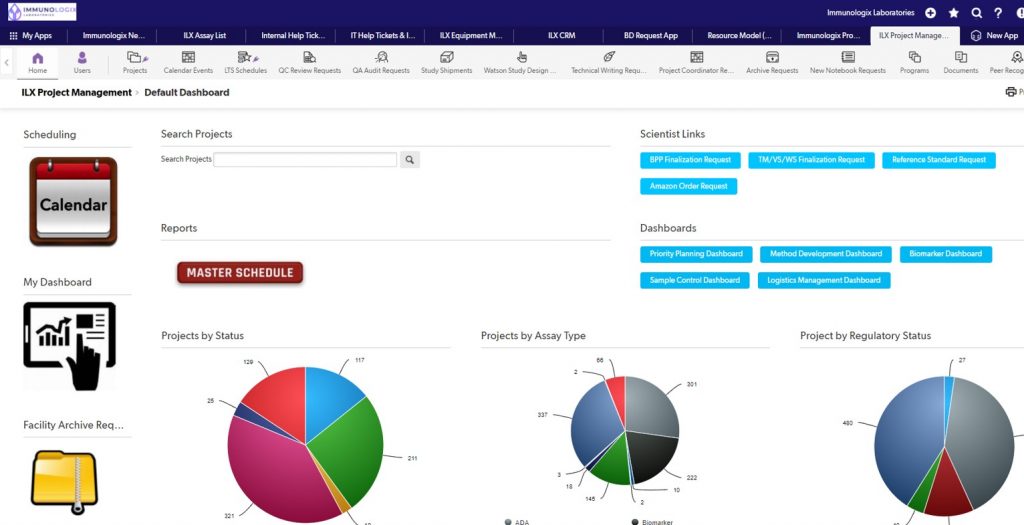
Task: Click black slice labeled 222 in Assay Type
Action: (x=653, y=457)
